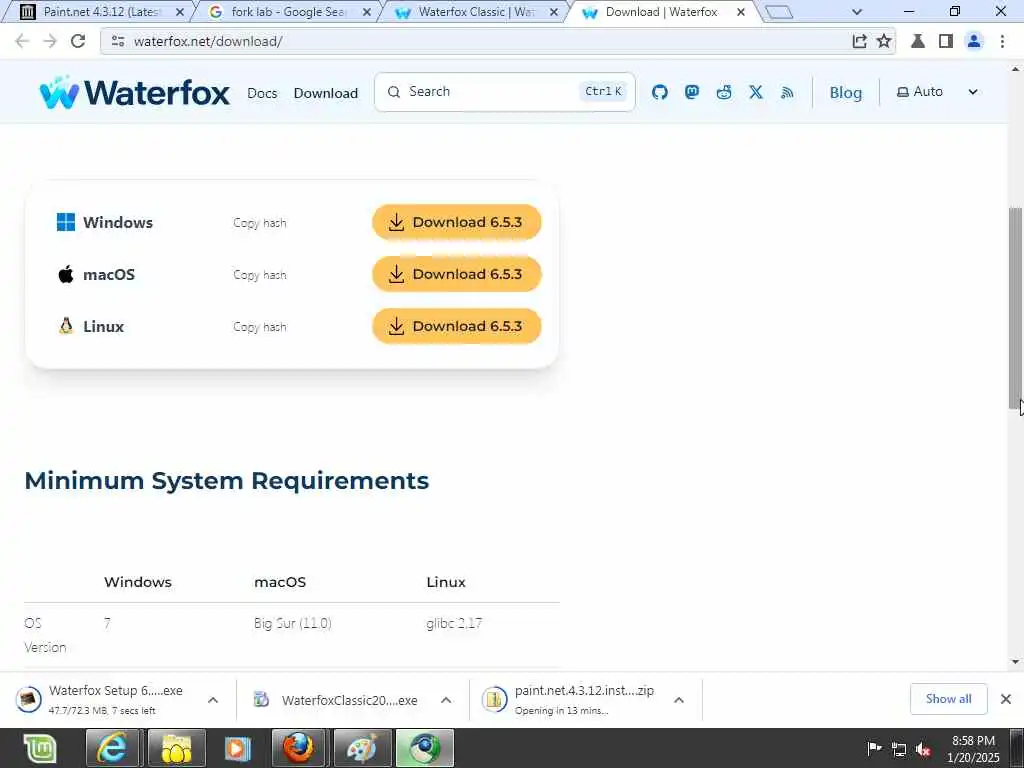The width and height of the screenshot is (1024, 768).
Task: Click the Waterfox Setup exe download item
Action: [104, 699]
